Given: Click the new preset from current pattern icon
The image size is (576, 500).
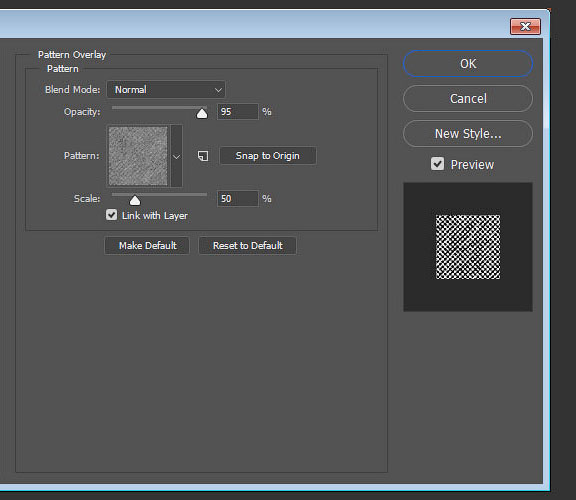Looking at the screenshot, I should pyautogui.click(x=203, y=156).
